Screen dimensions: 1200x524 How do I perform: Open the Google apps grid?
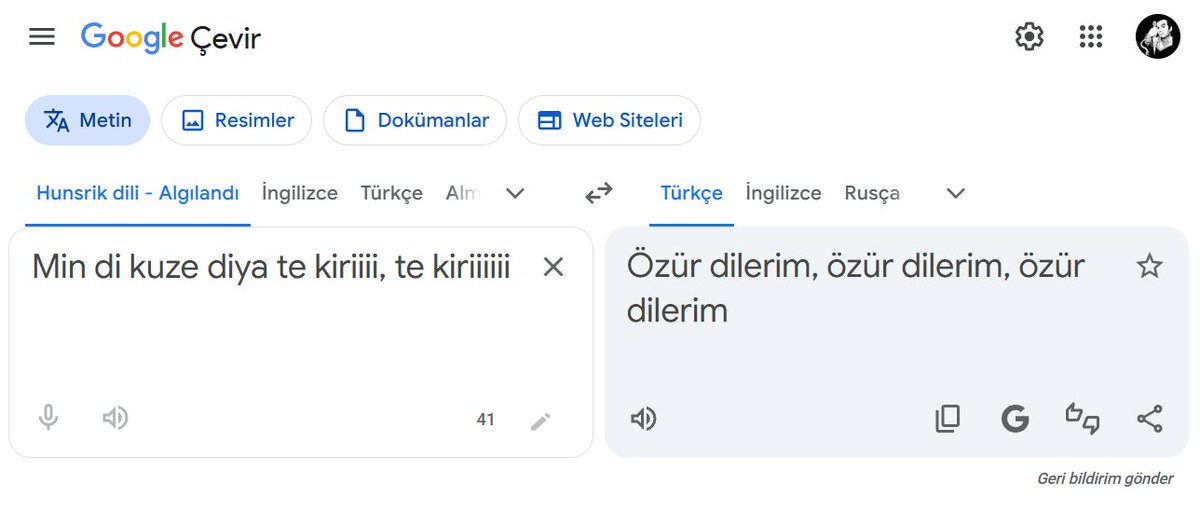point(1091,38)
